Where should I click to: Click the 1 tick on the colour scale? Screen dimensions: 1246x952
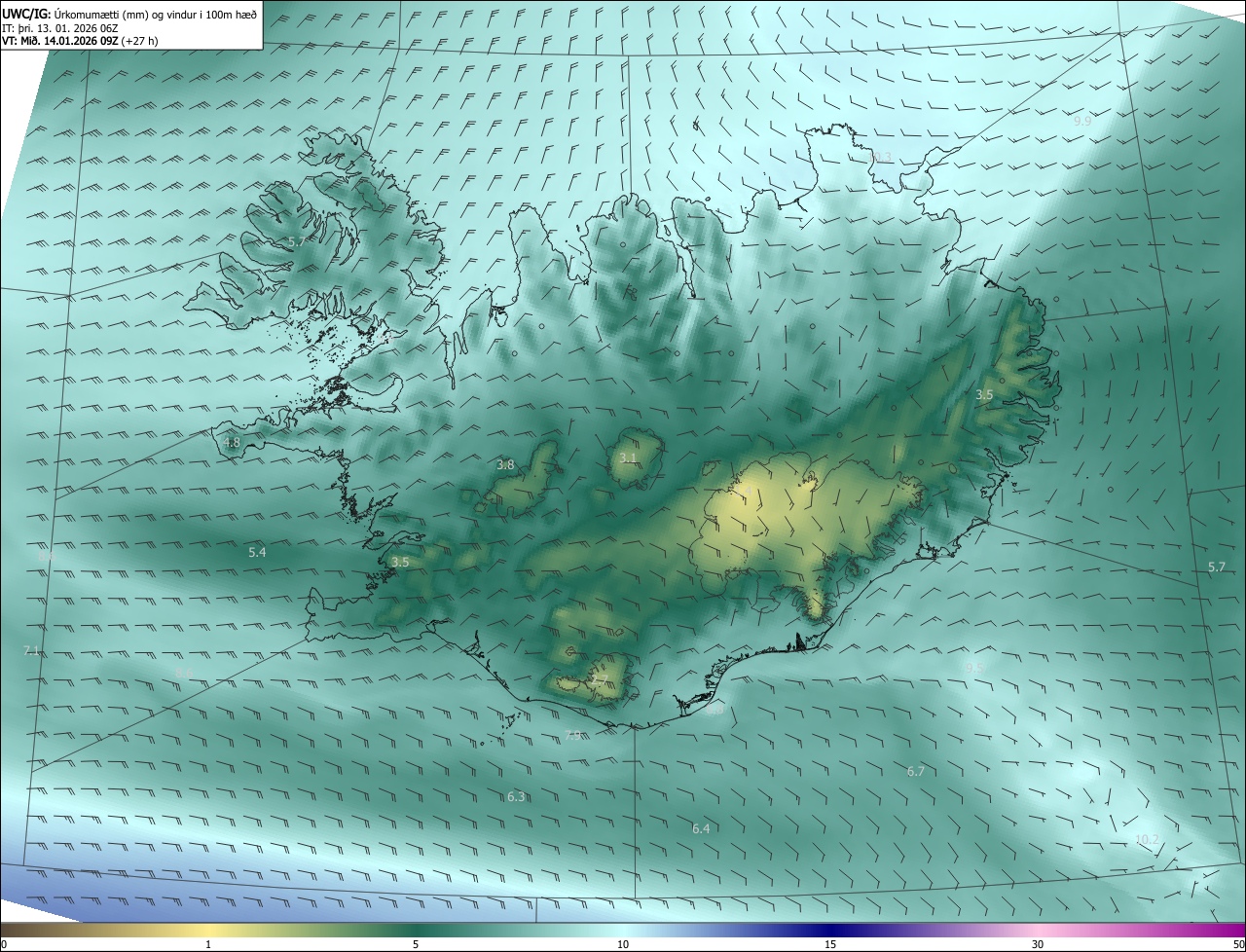tap(208, 945)
